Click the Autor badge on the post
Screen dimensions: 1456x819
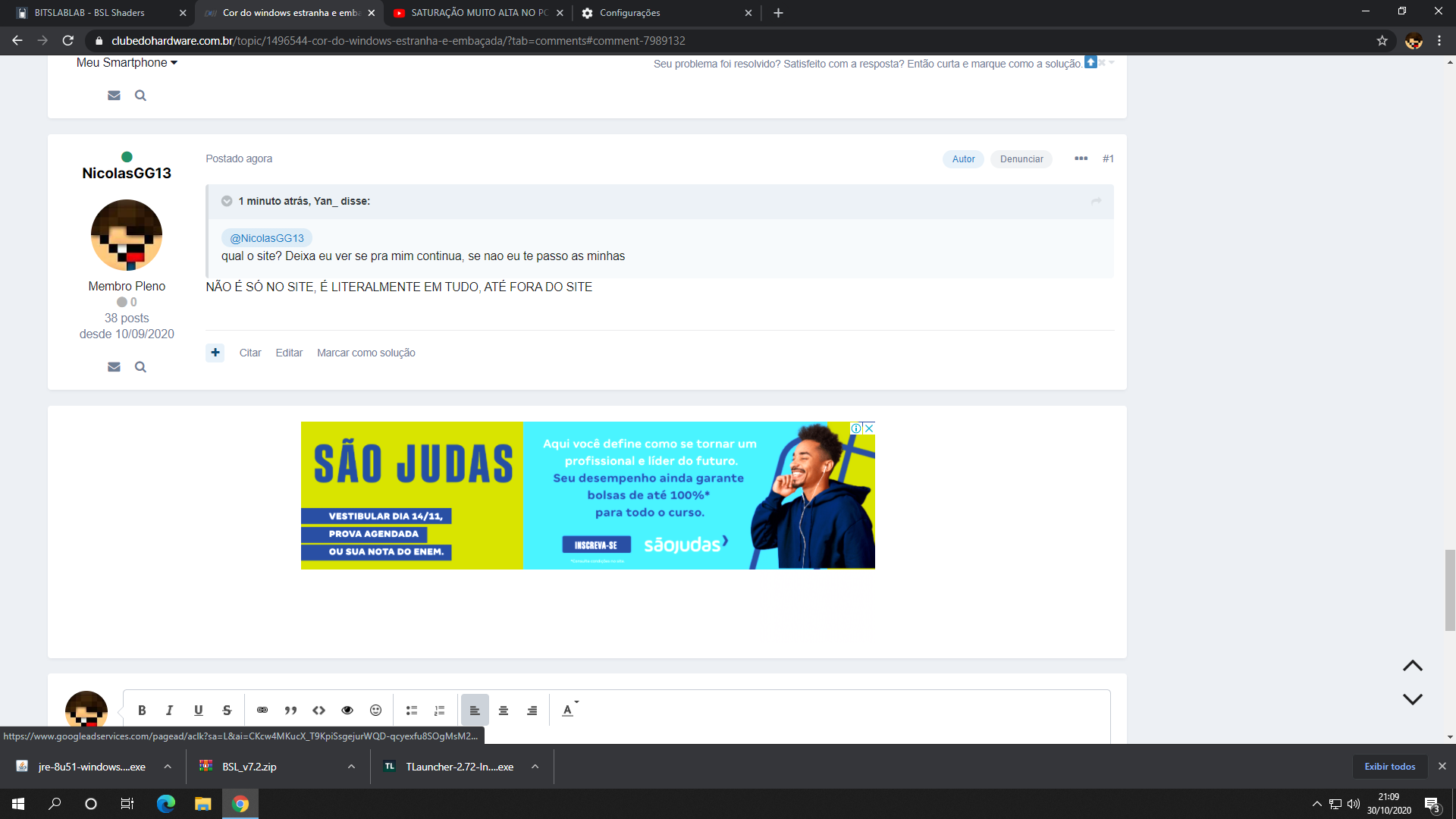[x=963, y=159]
